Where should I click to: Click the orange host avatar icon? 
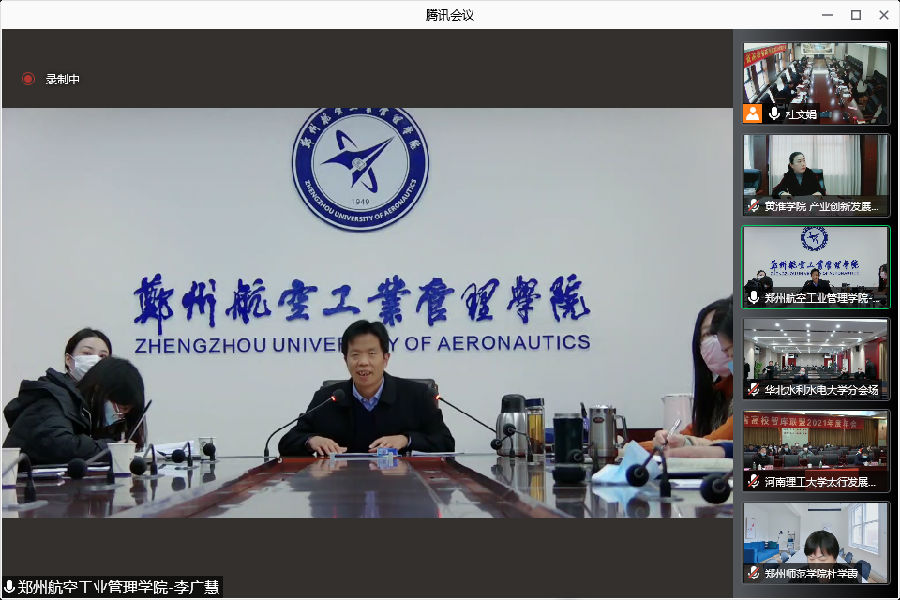[x=753, y=114]
